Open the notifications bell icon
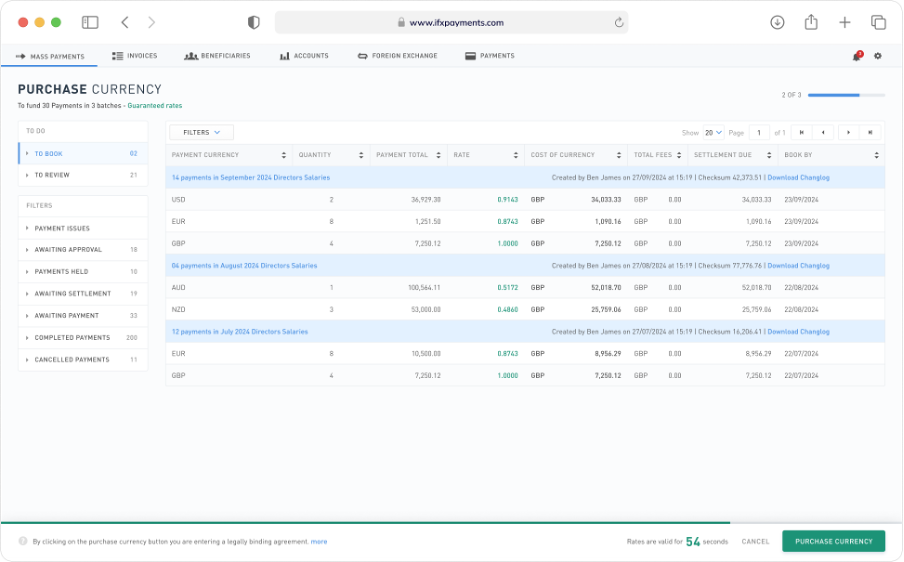Viewport: 904px width, 562px height. 857,56
